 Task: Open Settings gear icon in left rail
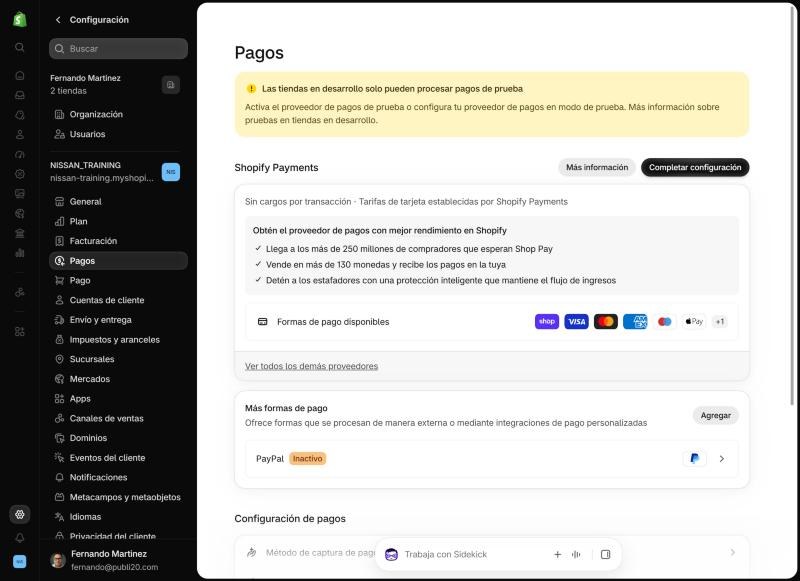tap(19, 514)
